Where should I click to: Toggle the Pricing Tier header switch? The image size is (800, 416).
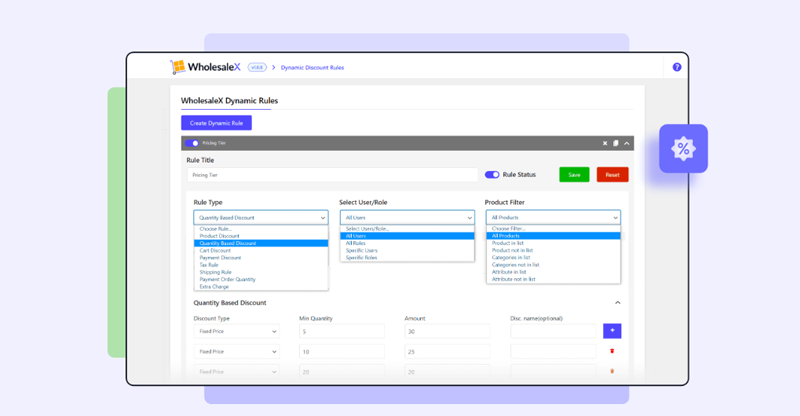[x=192, y=143]
